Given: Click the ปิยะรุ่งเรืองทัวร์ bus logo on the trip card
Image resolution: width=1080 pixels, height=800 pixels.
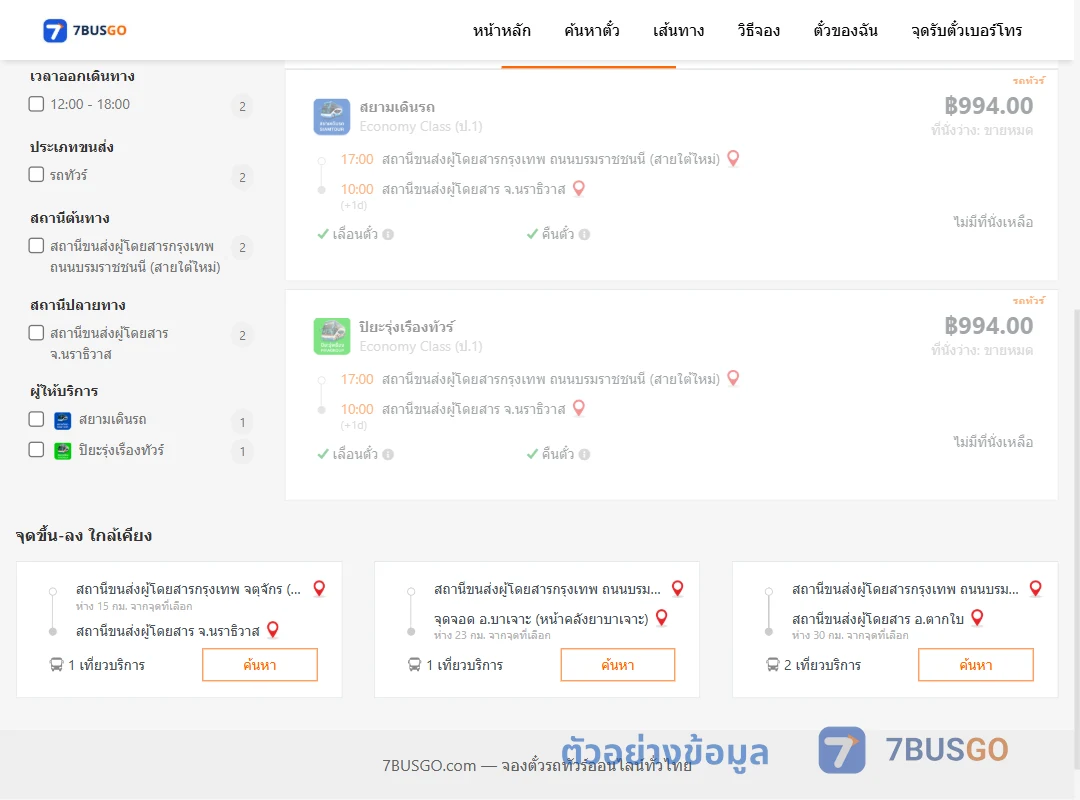Looking at the screenshot, I should 332,336.
